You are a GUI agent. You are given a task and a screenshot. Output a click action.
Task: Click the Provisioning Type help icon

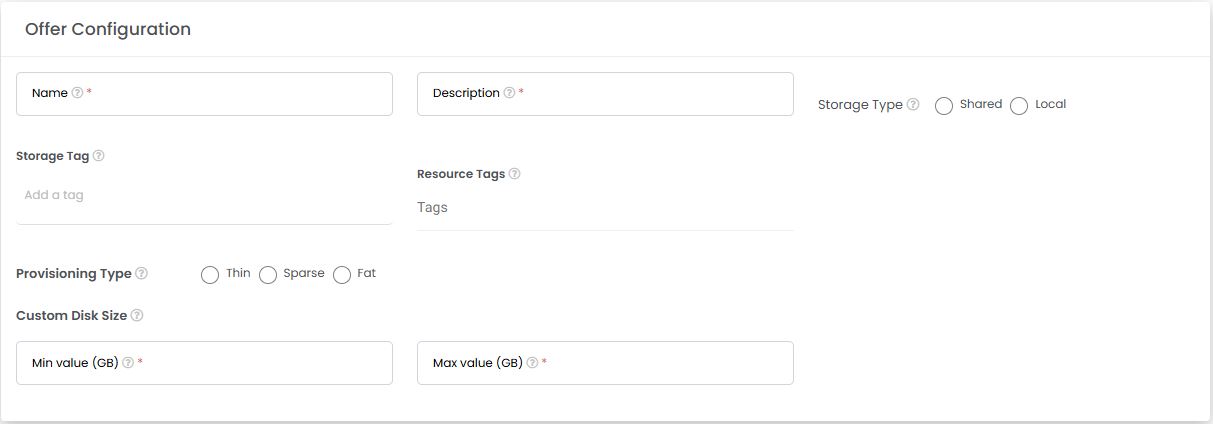141,273
